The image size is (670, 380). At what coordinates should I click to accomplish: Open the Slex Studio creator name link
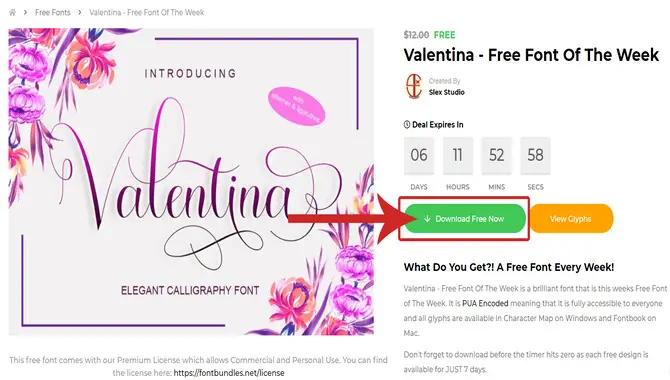click(447, 92)
